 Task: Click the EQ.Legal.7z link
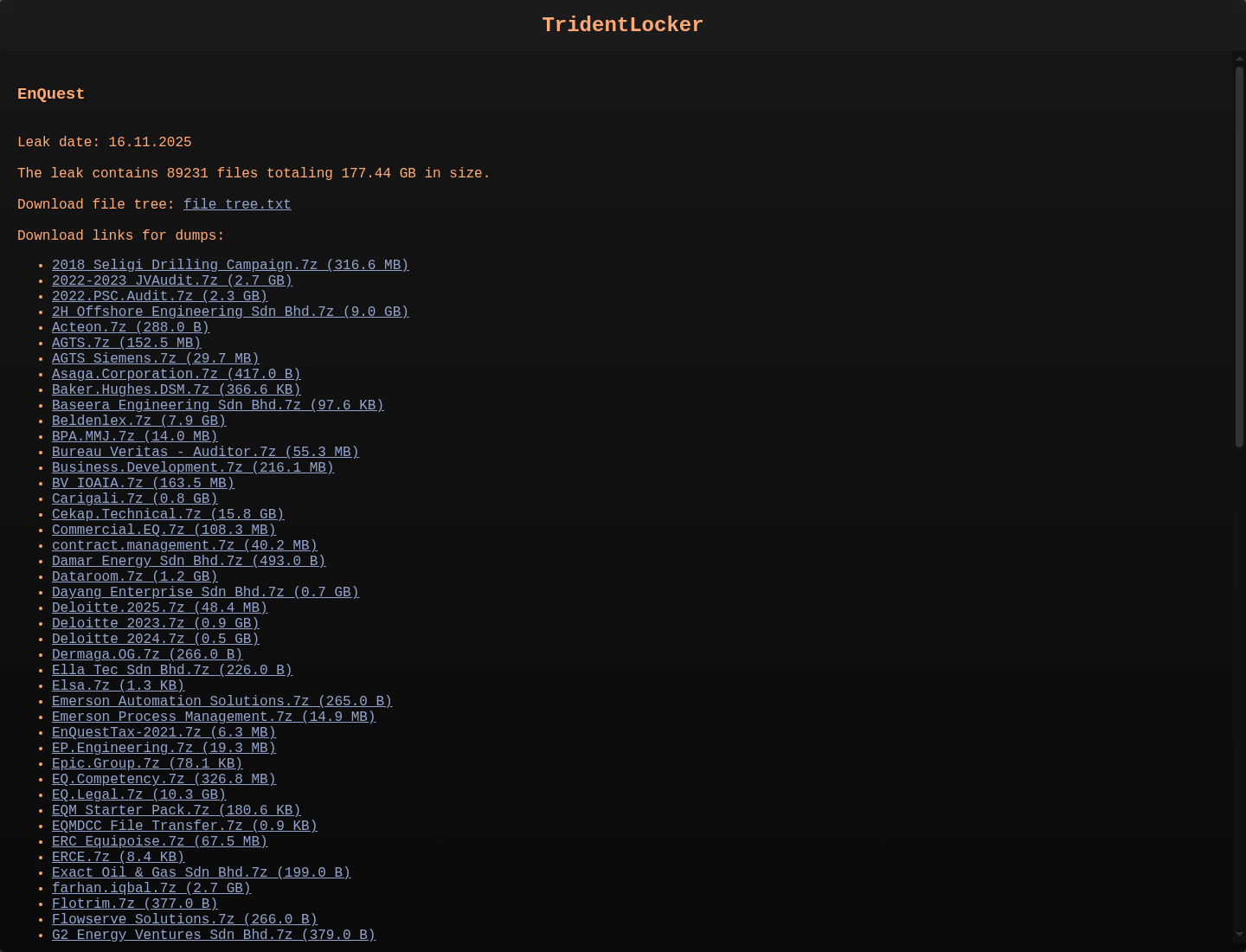point(139,794)
